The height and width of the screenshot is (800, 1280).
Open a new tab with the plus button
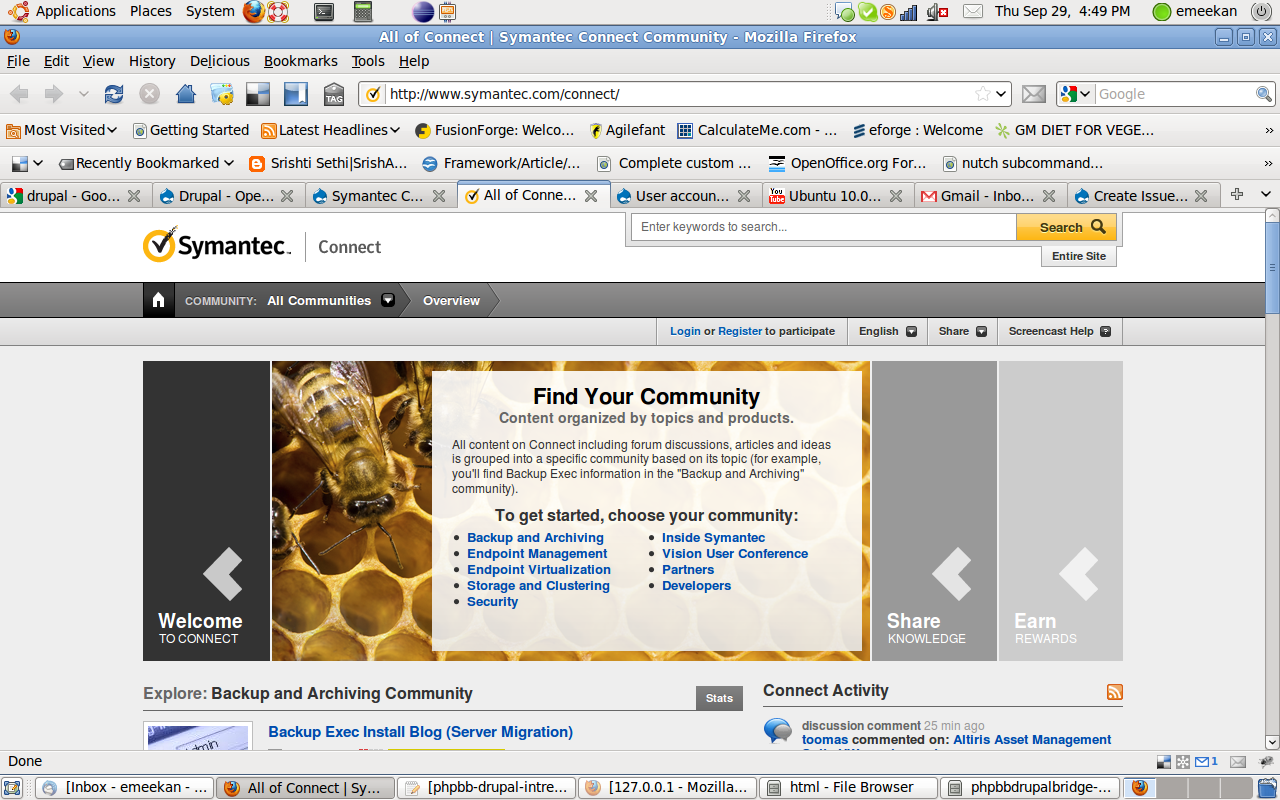1237,194
